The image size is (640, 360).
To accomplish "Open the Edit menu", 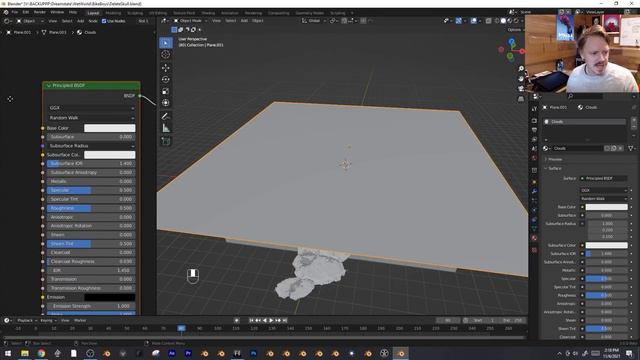I will [26, 13].
